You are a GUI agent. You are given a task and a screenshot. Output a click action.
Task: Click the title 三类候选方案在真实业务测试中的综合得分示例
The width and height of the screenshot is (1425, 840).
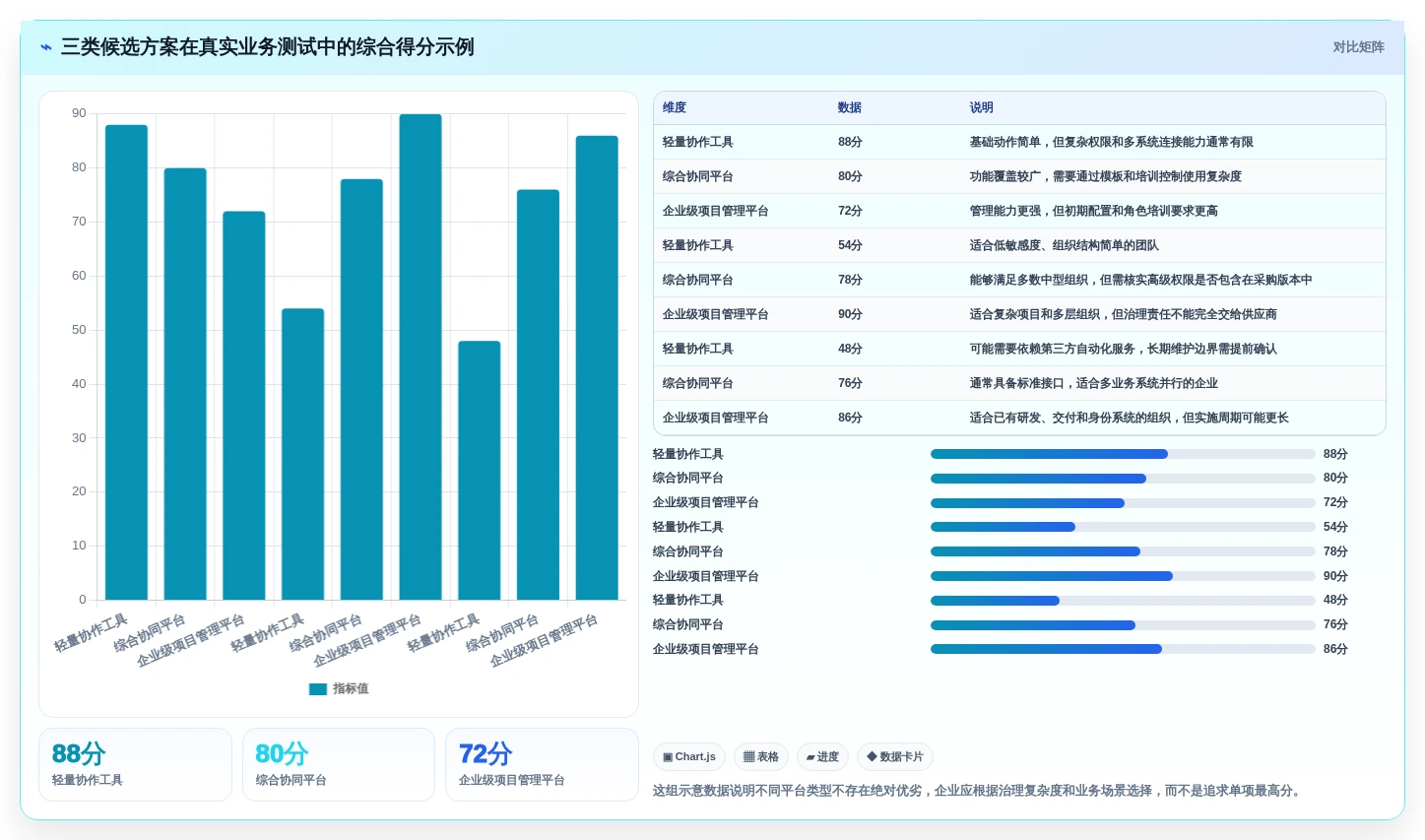point(268,47)
